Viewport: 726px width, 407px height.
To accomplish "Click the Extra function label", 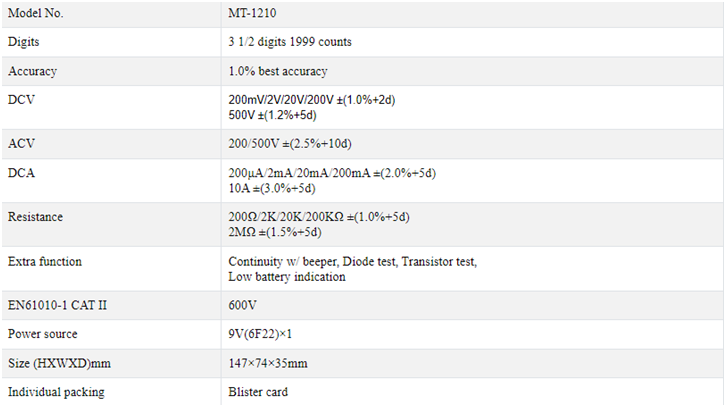I will pos(45,262).
